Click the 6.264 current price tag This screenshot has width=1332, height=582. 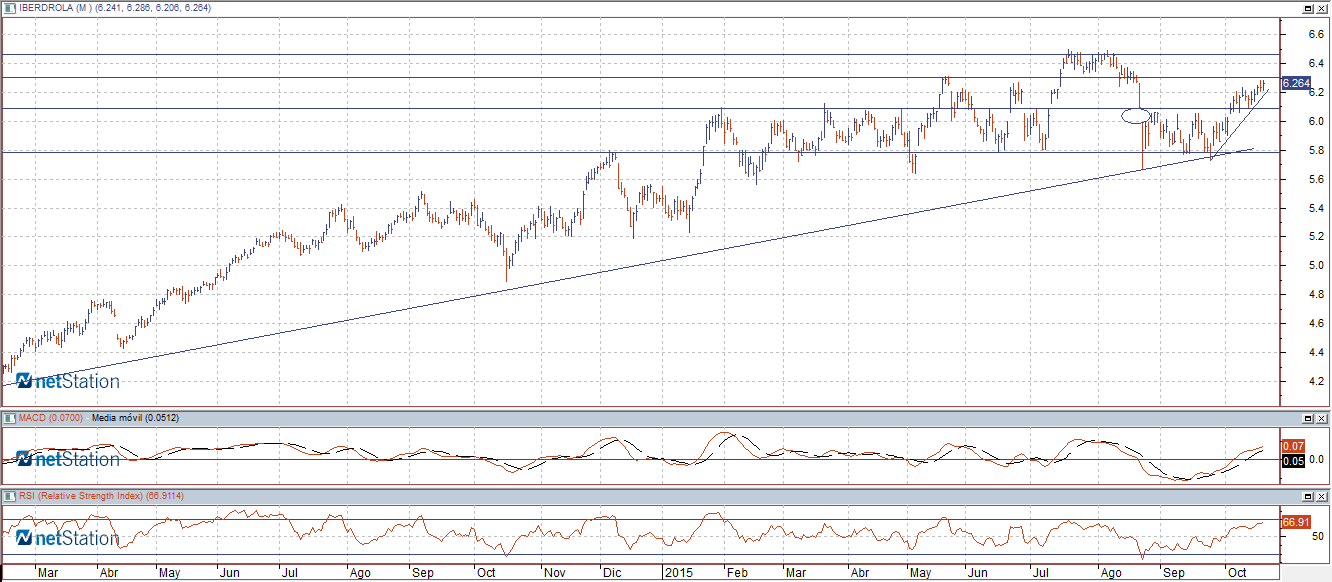1296,83
